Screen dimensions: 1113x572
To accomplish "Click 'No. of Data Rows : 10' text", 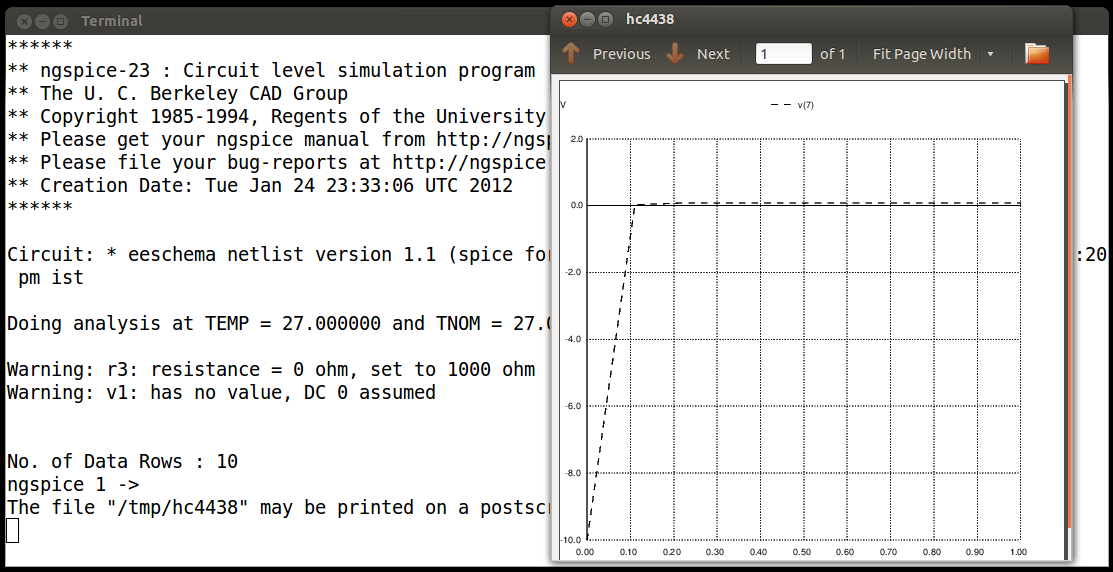I will pyautogui.click(x=122, y=461).
